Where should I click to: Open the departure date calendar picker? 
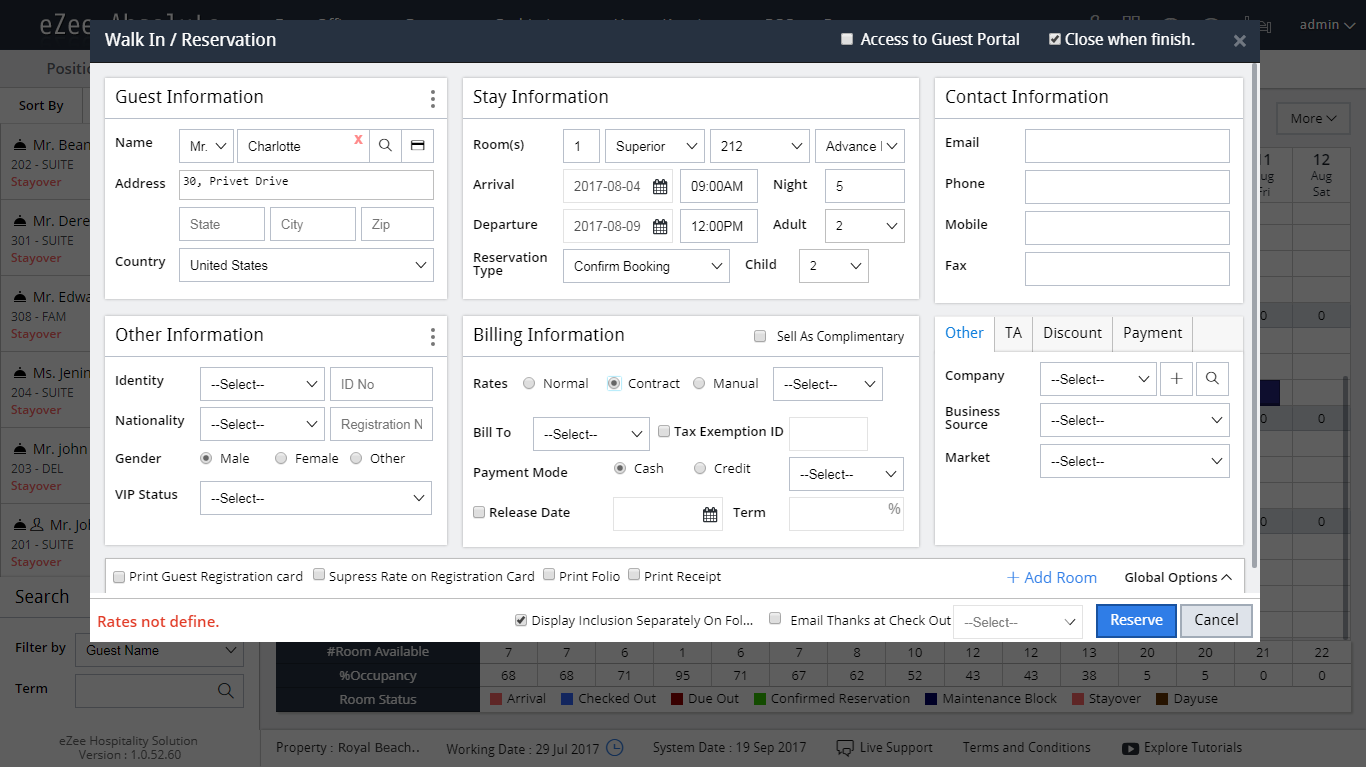(x=660, y=227)
